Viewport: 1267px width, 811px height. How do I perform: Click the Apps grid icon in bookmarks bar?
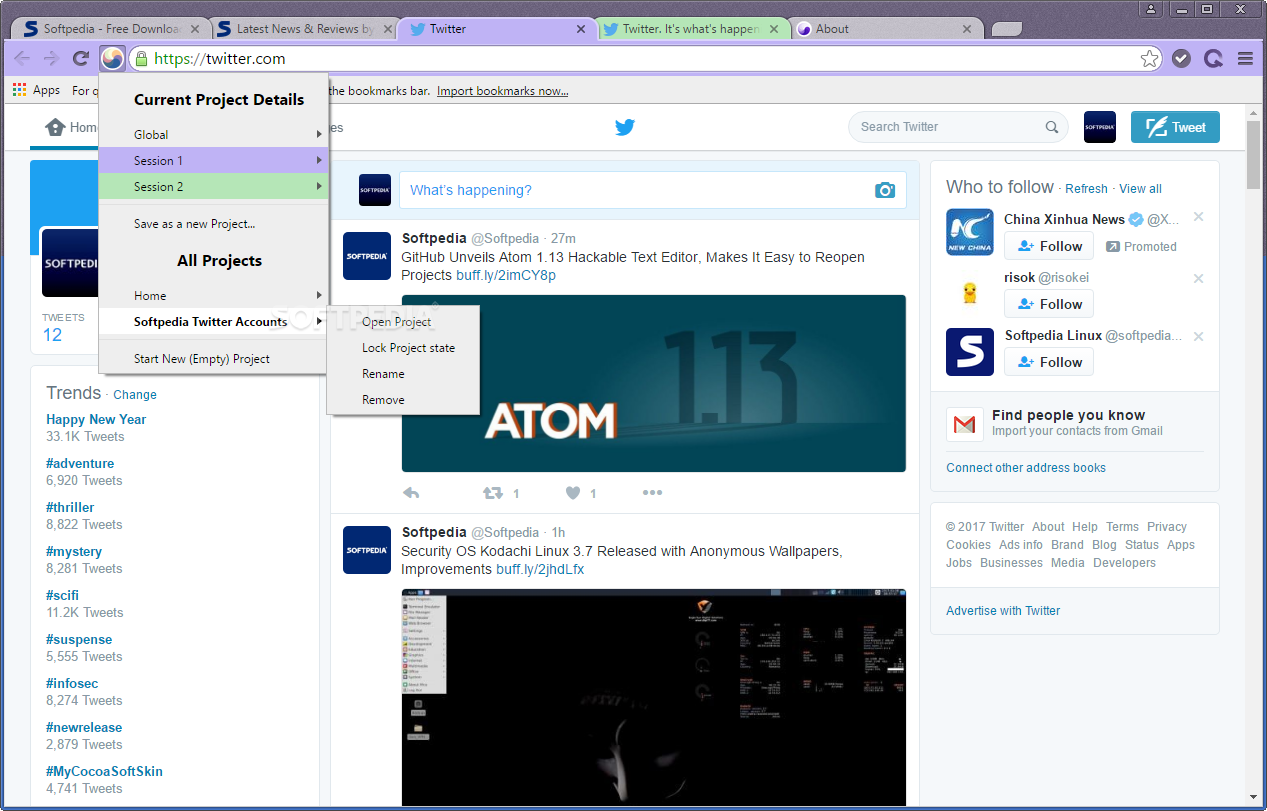[x=19, y=90]
